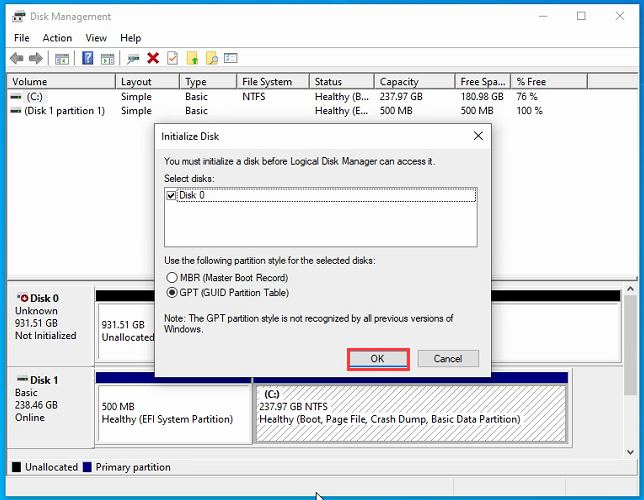Toggle the Disk 0 checkbox

[x=171, y=195]
